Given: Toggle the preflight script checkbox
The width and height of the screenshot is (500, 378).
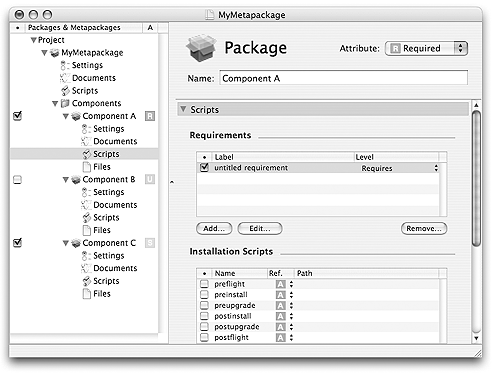Looking at the screenshot, I should coord(204,284).
